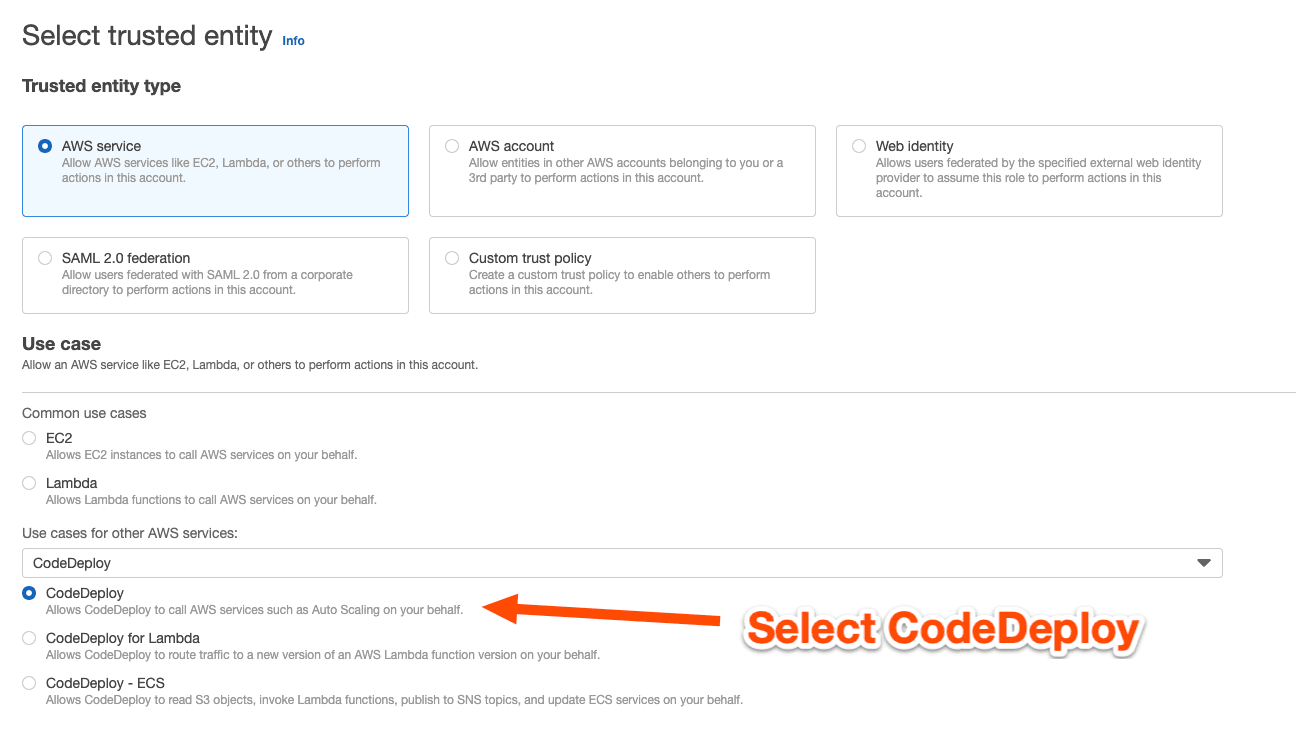Viewport: 1296px width, 740px height.
Task: Click the AWS service card
Action: pyautogui.click(x=215, y=170)
